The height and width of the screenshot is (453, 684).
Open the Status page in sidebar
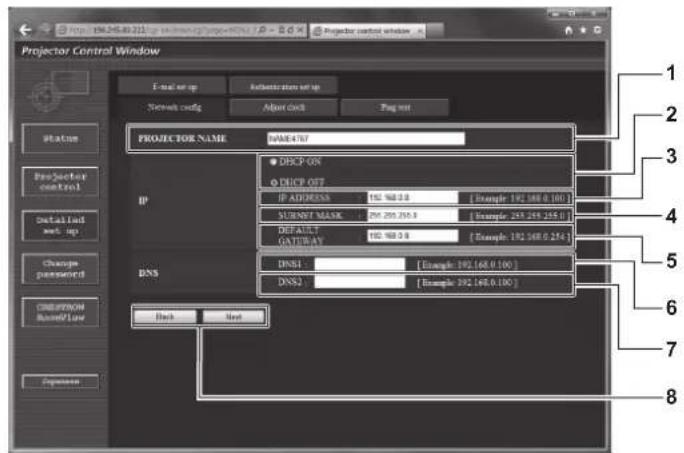(x=60, y=138)
